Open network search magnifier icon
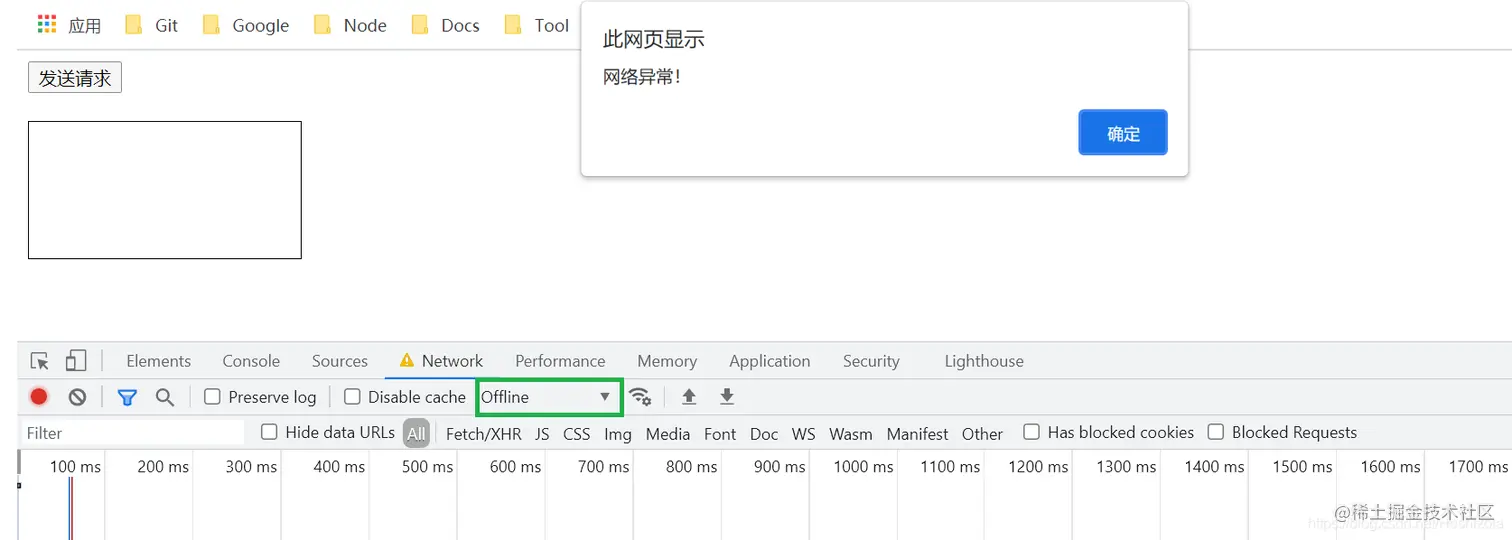This screenshot has height=540, width=1512. (x=165, y=397)
